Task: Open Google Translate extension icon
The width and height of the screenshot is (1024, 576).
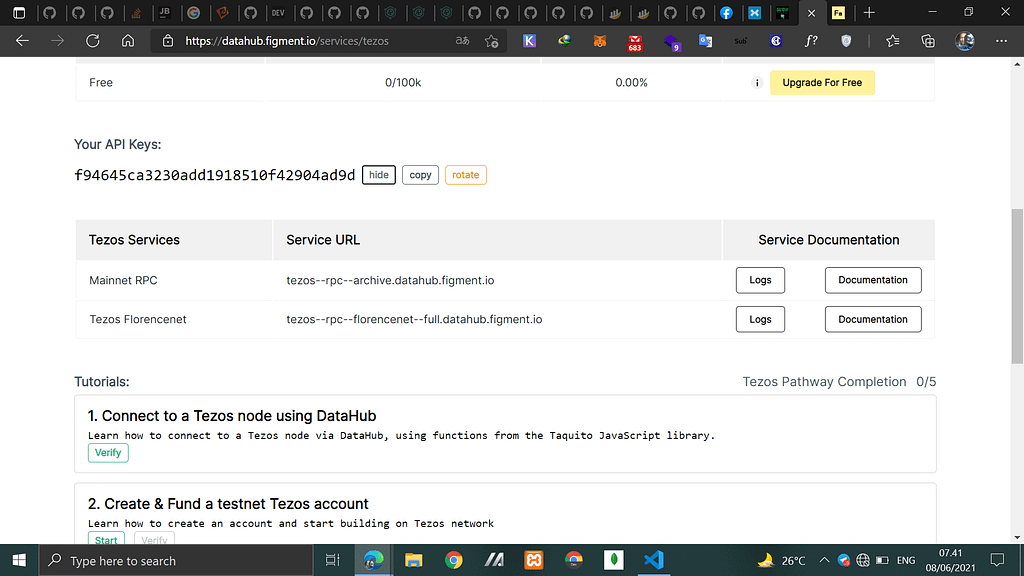Action: coord(705,40)
